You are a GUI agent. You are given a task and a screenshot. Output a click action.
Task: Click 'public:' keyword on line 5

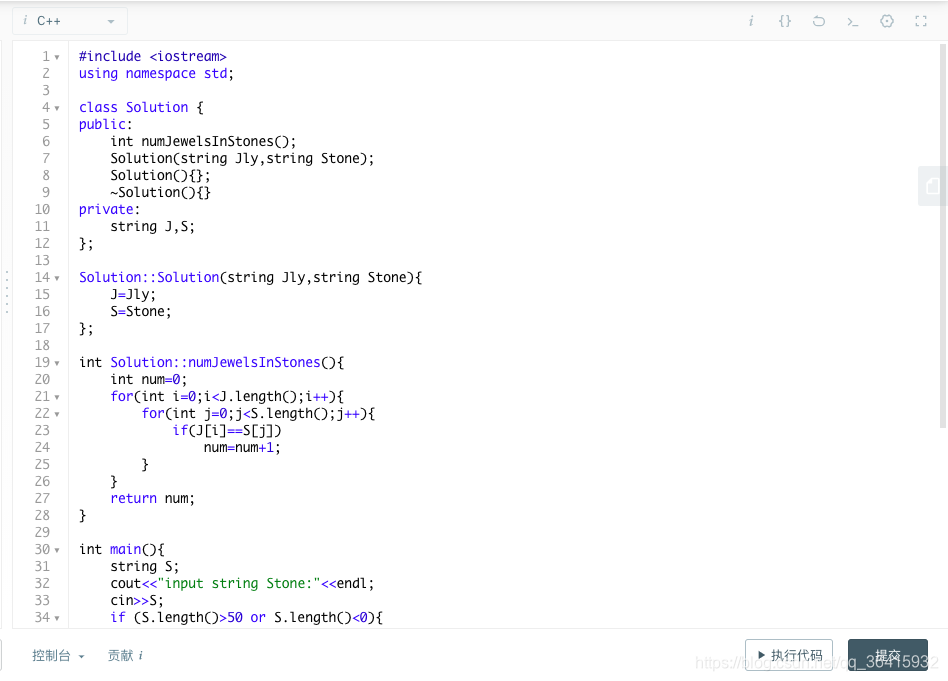click(x=105, y=125)
